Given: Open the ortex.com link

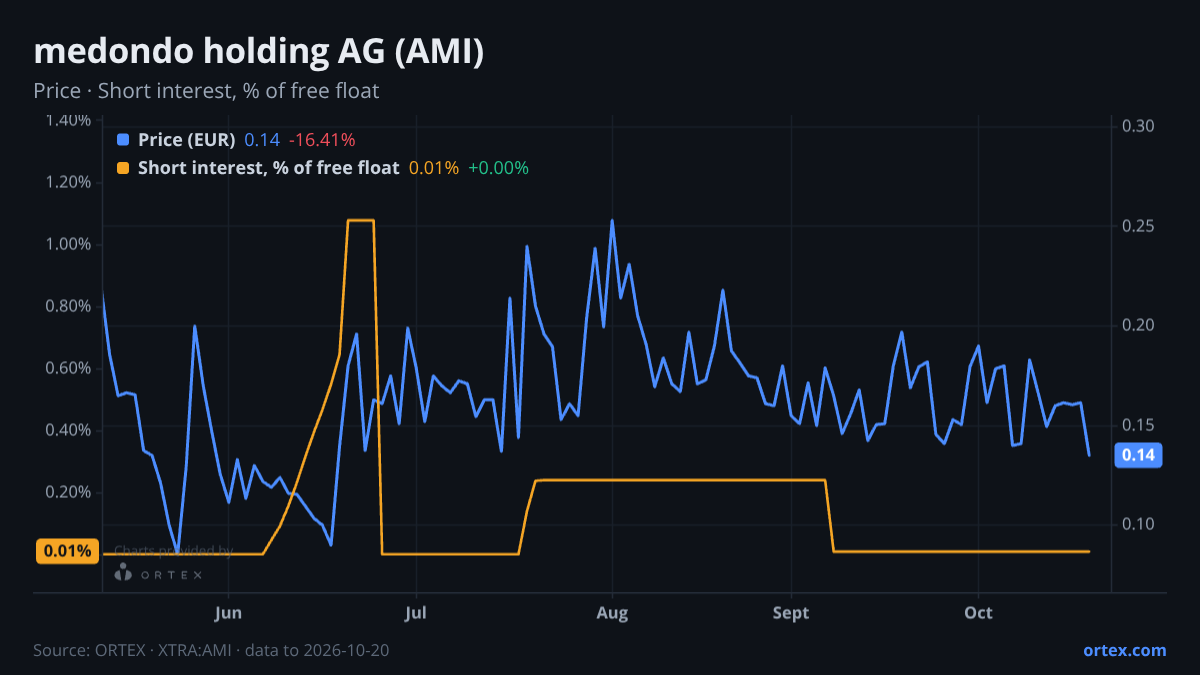Looking at the screenshot, I should (x=1125, y=650).
